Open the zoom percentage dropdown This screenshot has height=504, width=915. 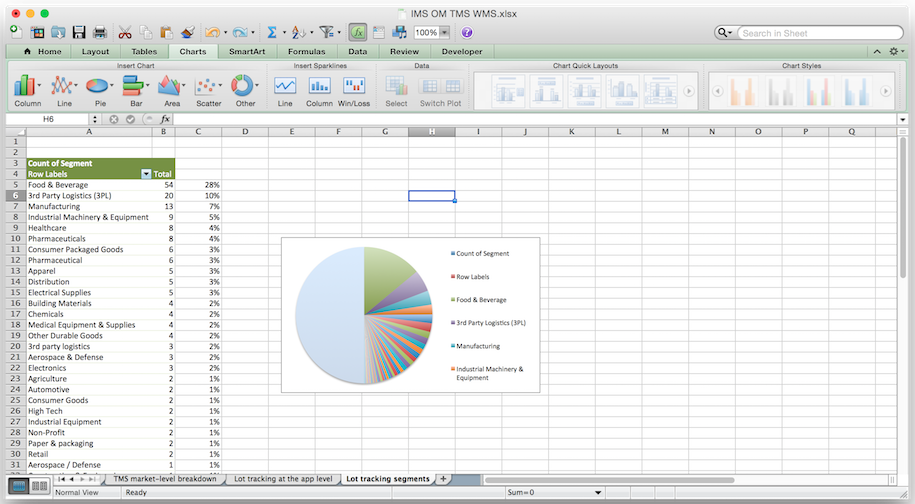[444, 33]
